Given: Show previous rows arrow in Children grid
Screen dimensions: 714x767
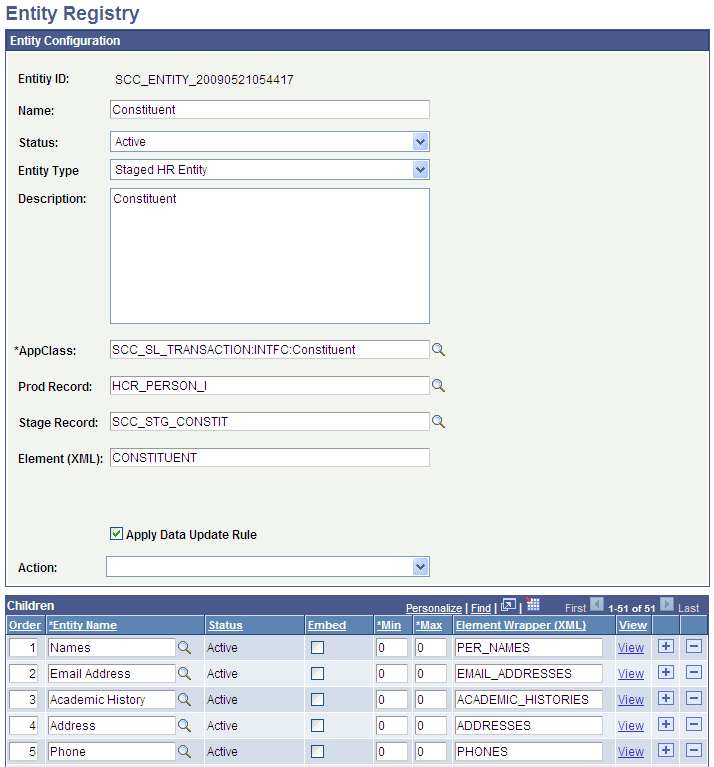Looking at the screenshot, I should pyautogui.click(x=597, y=605).
